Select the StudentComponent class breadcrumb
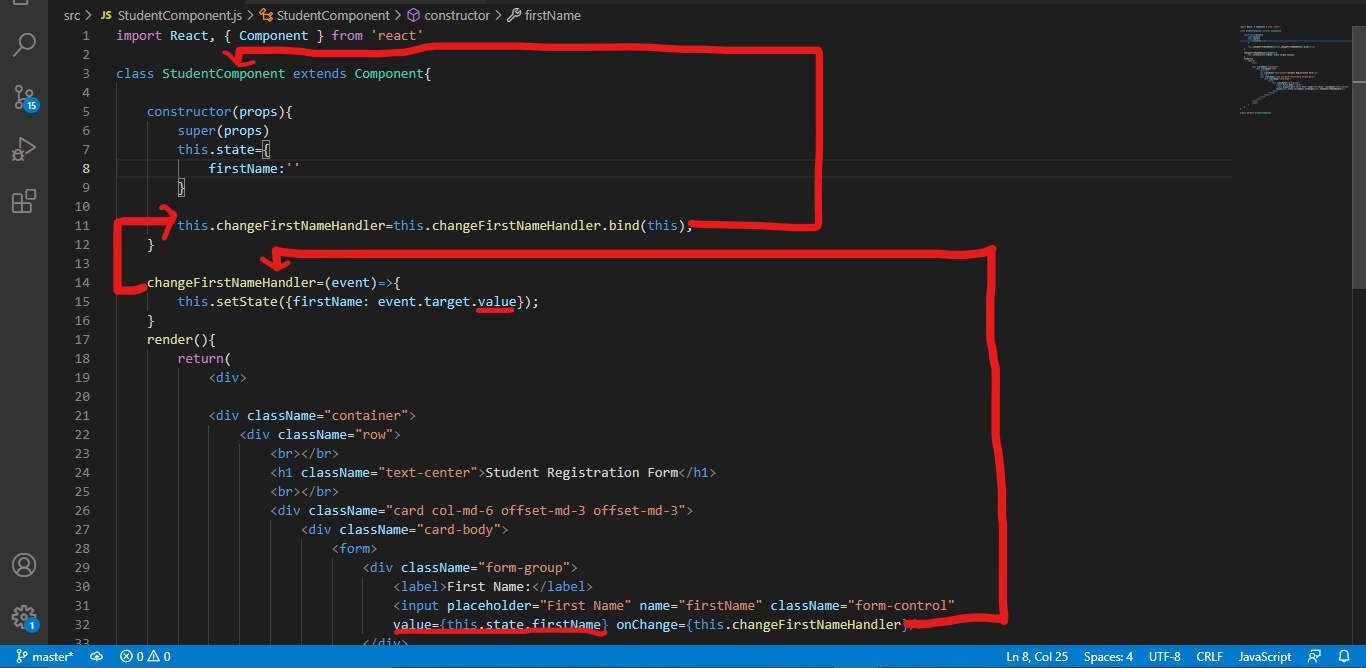The width and height of the screenshot is (1366, 668). (x=331, y=15)
